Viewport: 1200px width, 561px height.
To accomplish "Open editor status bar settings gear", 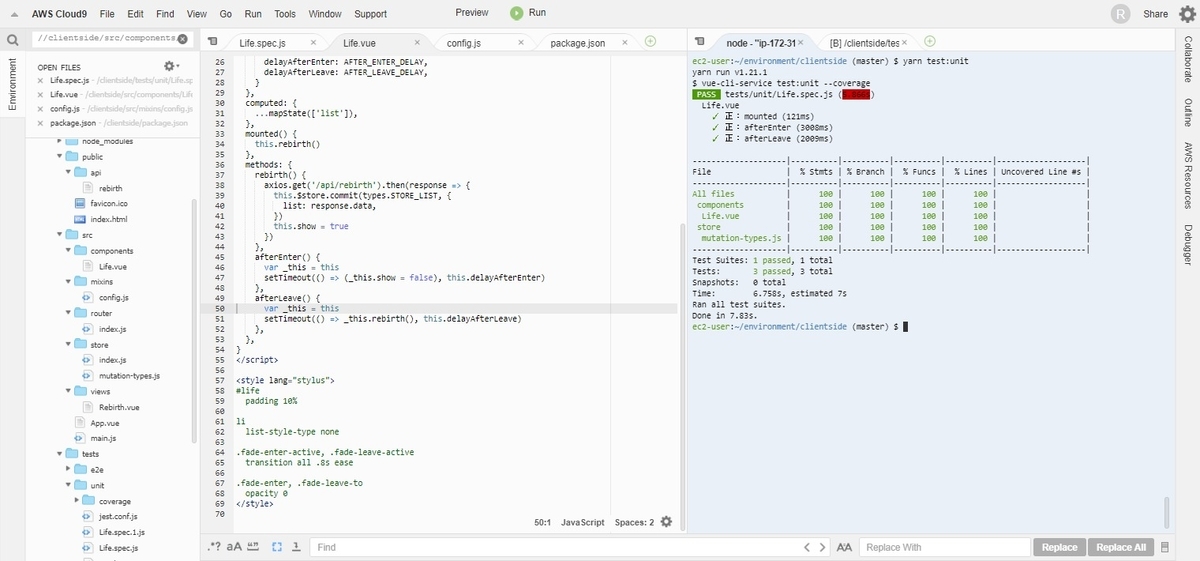I will click(666, 522).
